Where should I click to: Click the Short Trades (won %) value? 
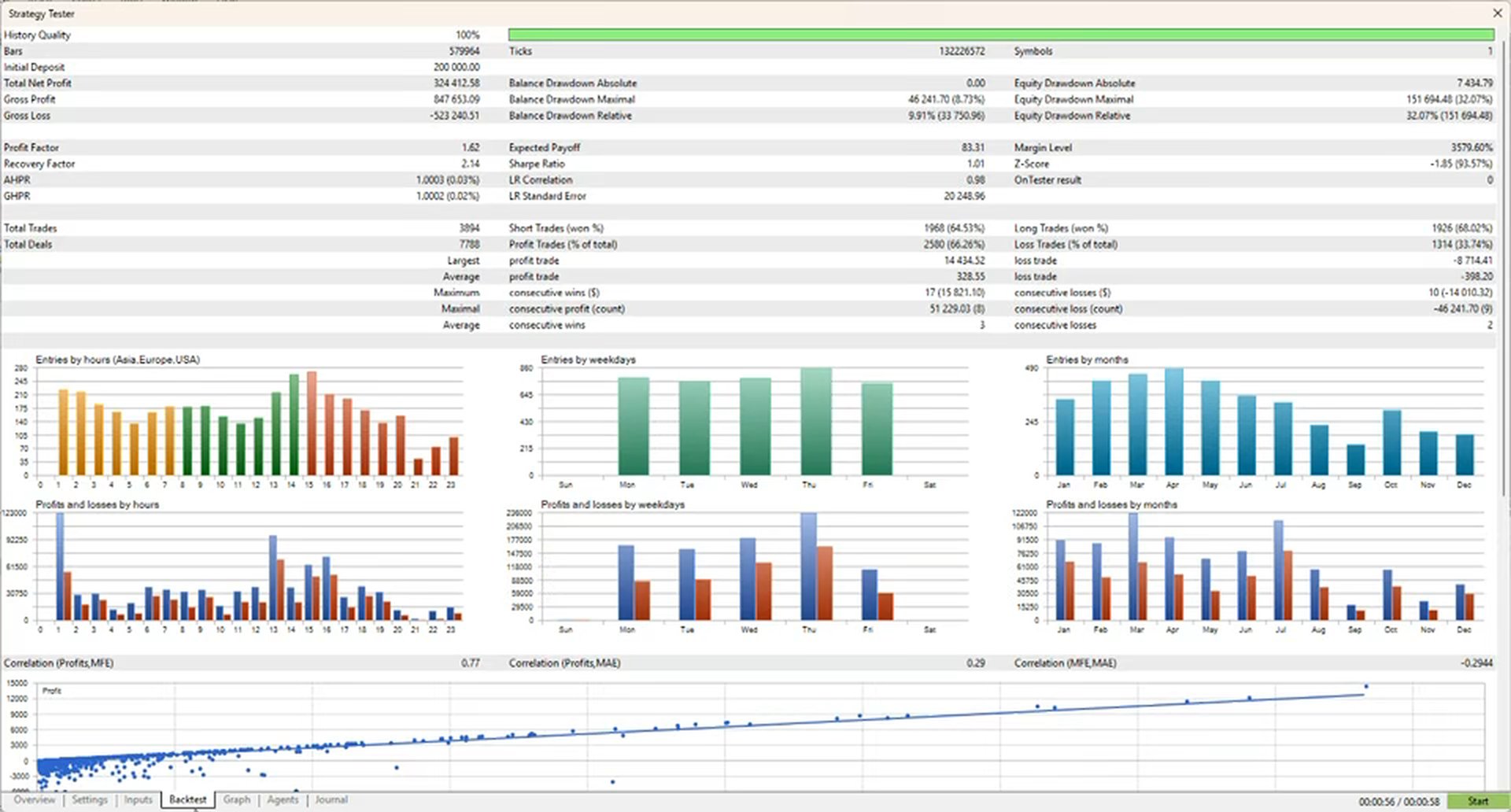pos(954,228)
